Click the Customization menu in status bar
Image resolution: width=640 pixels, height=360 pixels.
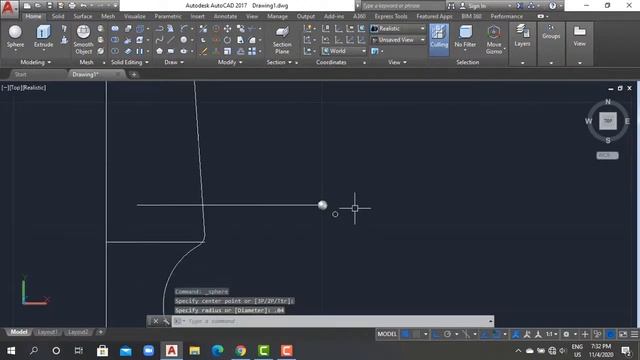(x=635, y=334)
